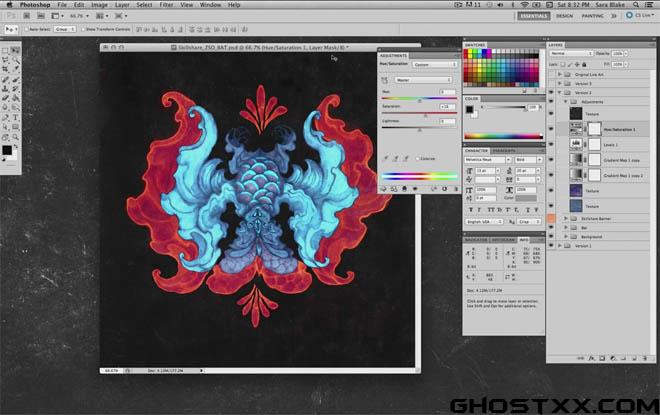The height and width of the screenshot is (415, 660).
Task: Open the Hue/Saturation preset dropdown
Action: pyautogui.click(x=435, y=64)
